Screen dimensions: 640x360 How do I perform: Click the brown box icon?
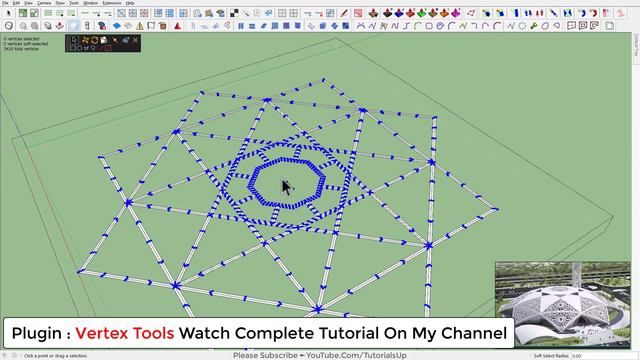163,26
